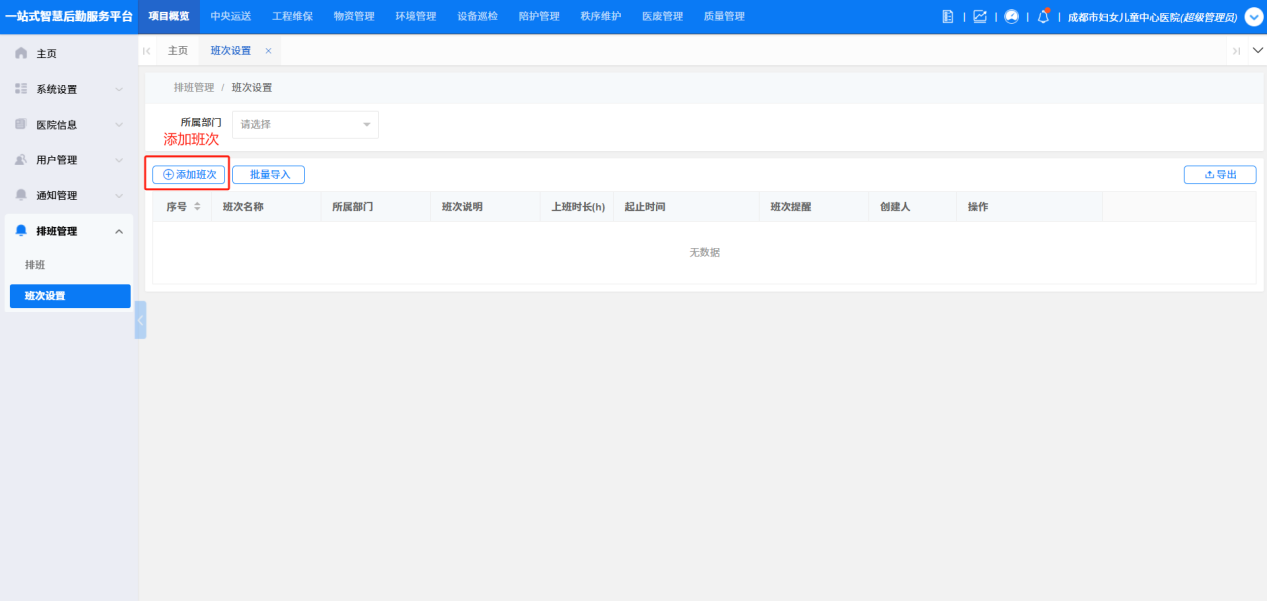This screenshot has height=601, width=1267.
Task: Sort by the 序号 column arrows
Action: [197, 207]
